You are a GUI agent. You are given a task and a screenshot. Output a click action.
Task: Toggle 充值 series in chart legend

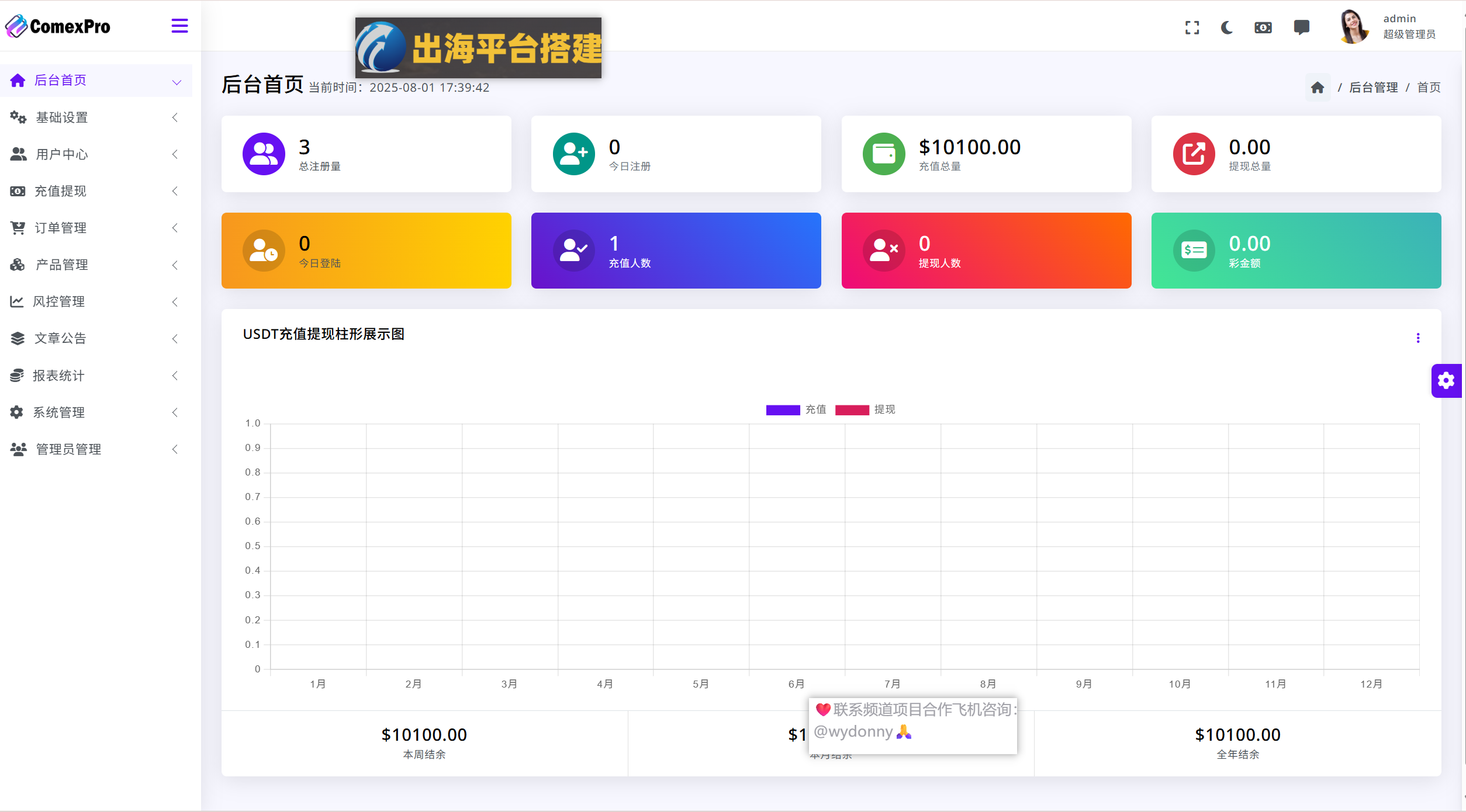click(x=815, y=410)
